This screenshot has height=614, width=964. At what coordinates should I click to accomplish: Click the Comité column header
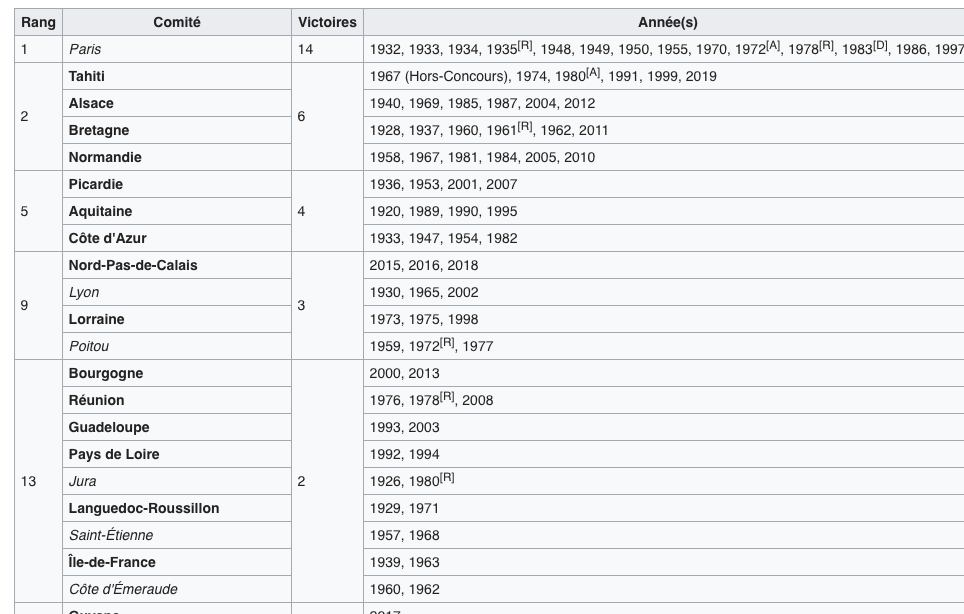coord(177,22)
